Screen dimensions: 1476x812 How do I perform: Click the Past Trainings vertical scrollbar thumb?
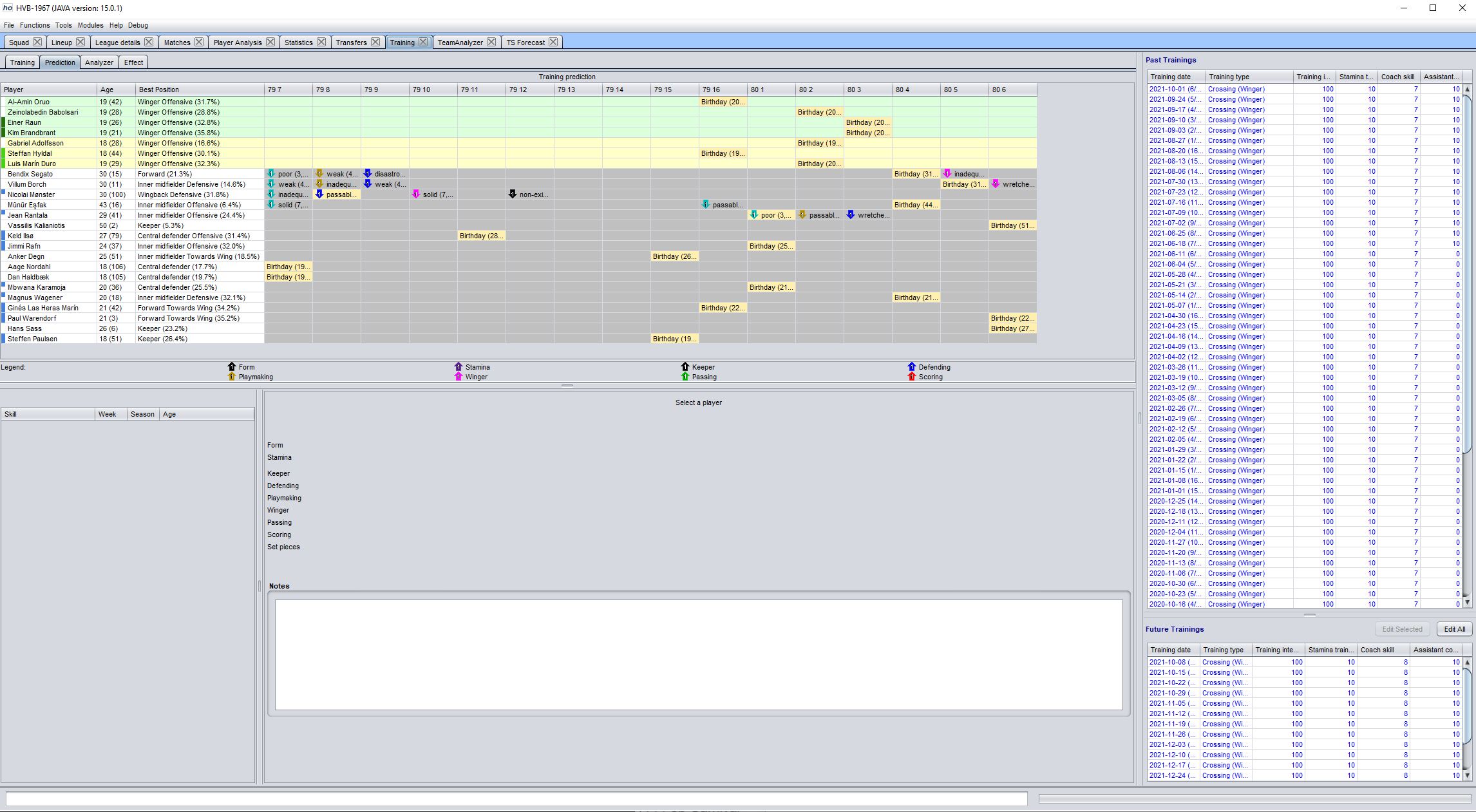1468,274
